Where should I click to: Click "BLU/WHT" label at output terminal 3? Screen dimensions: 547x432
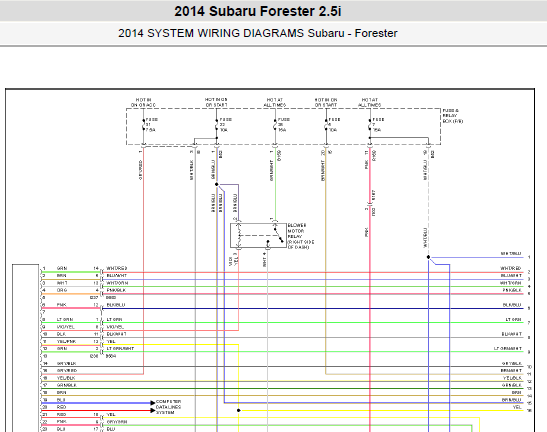click(511, 276)
